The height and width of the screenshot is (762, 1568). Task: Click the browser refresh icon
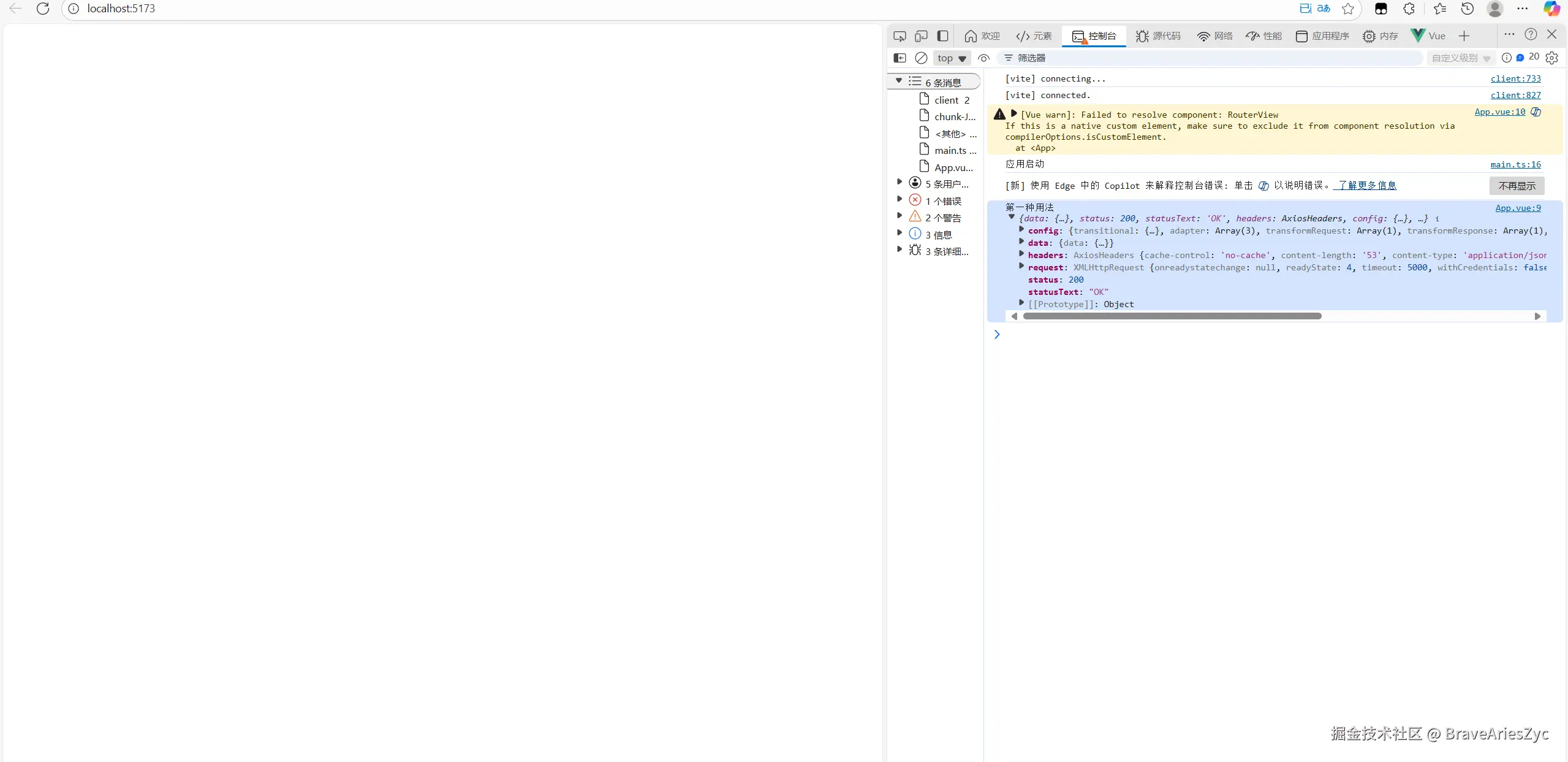43,9
